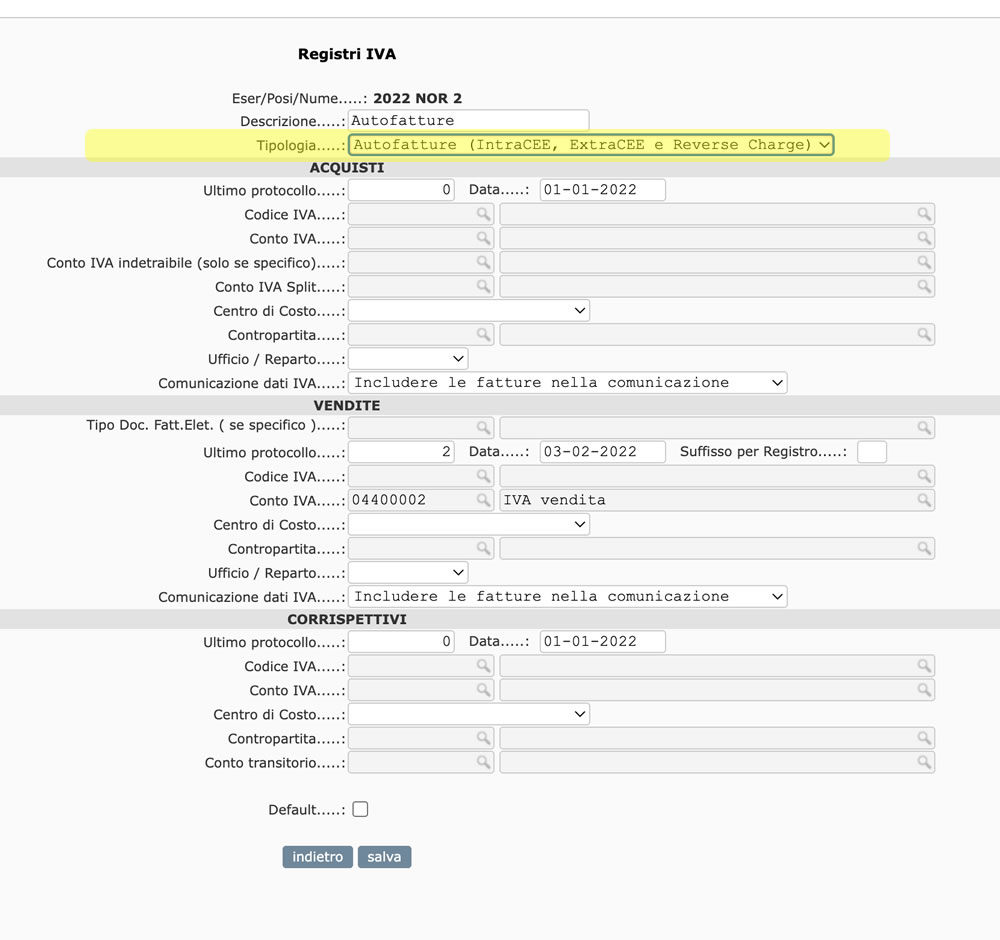Click search icon next to 04400002 account code
The height and width of the screenshot is (940, 1000).
coord(483,500)
